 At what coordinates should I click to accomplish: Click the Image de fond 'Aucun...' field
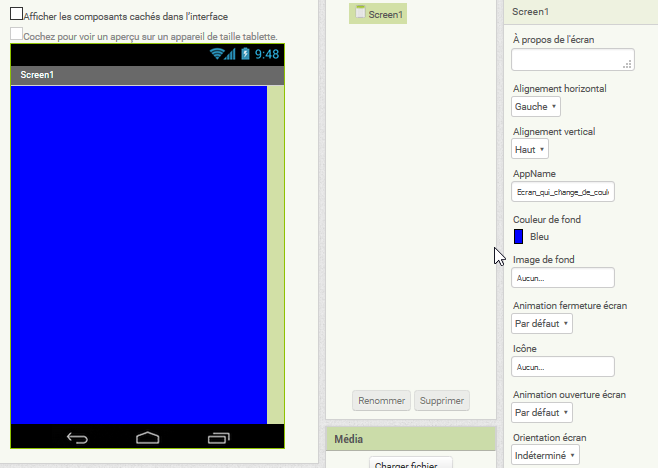click(563, 278)
